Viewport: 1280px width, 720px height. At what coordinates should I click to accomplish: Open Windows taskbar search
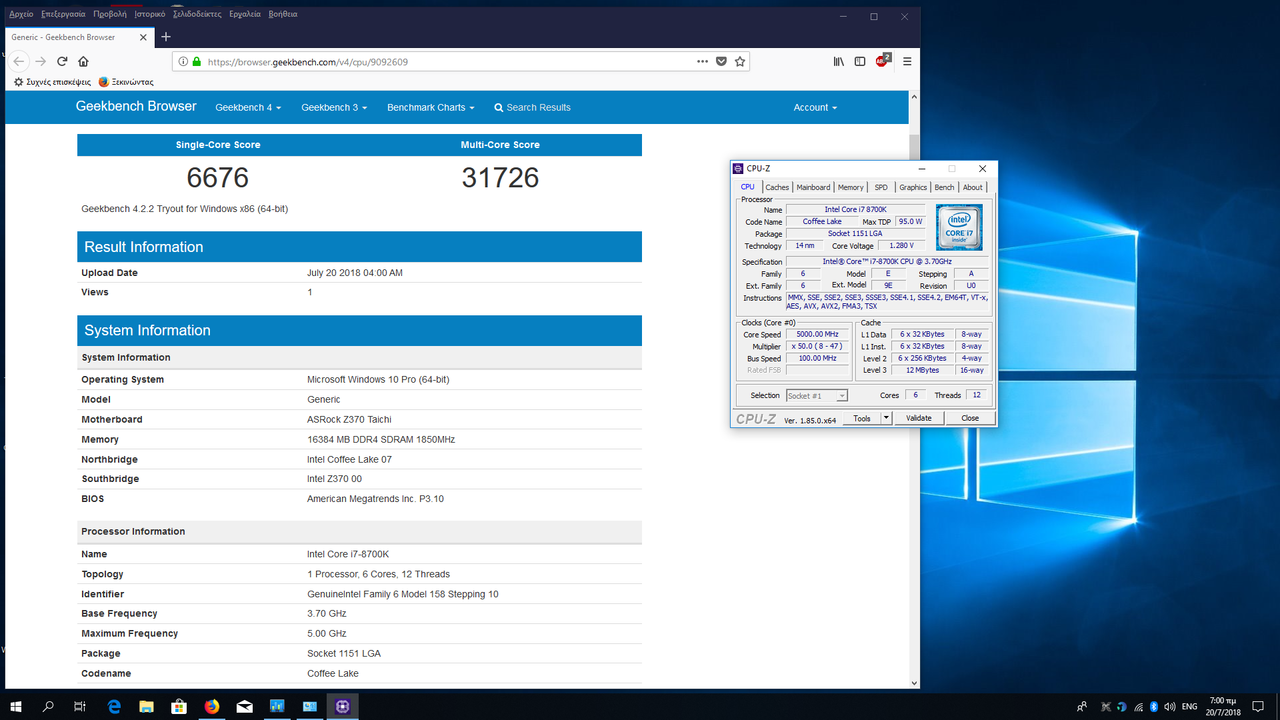coord(48,706)
